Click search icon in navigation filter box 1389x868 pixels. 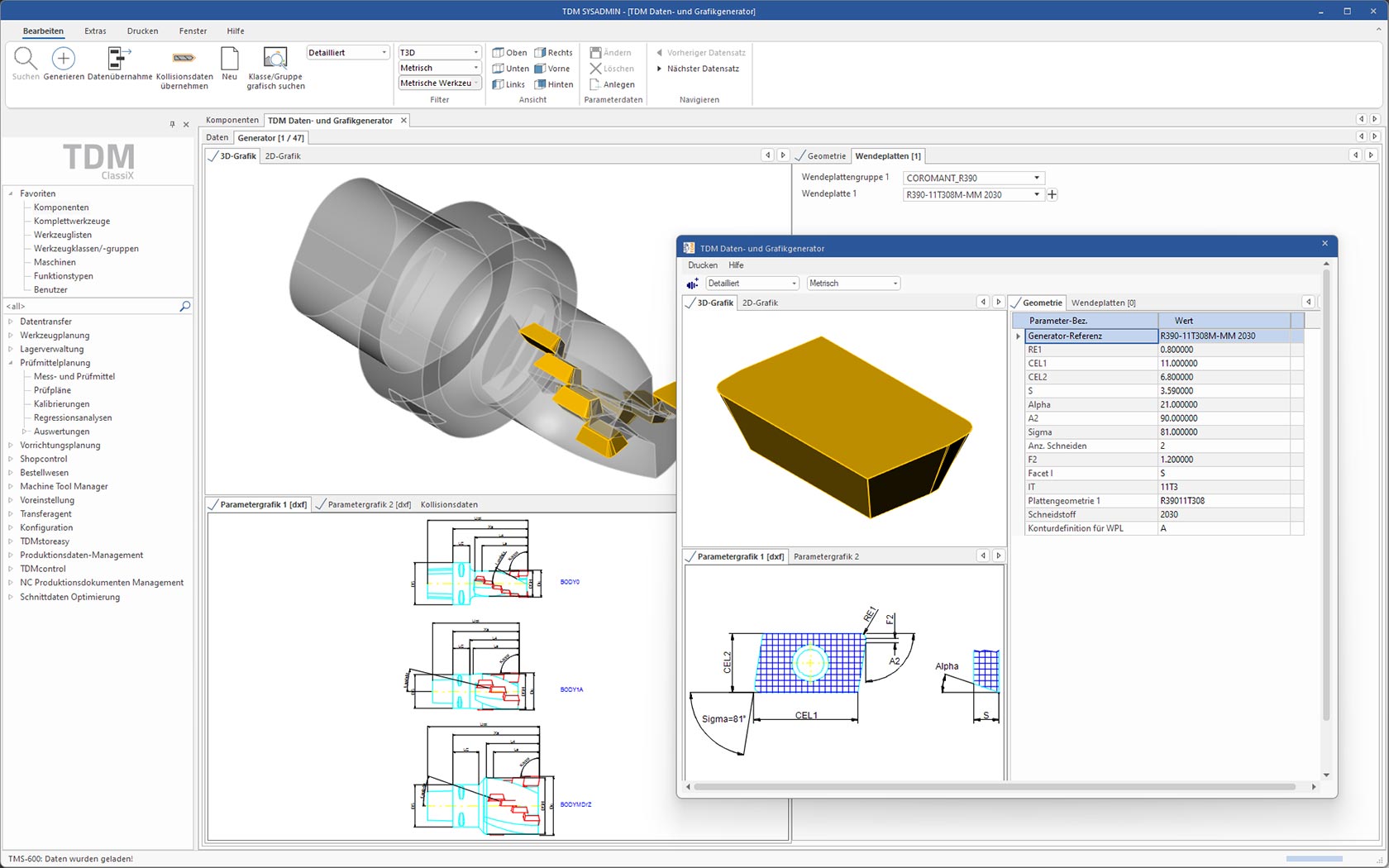tap(185, 307)
